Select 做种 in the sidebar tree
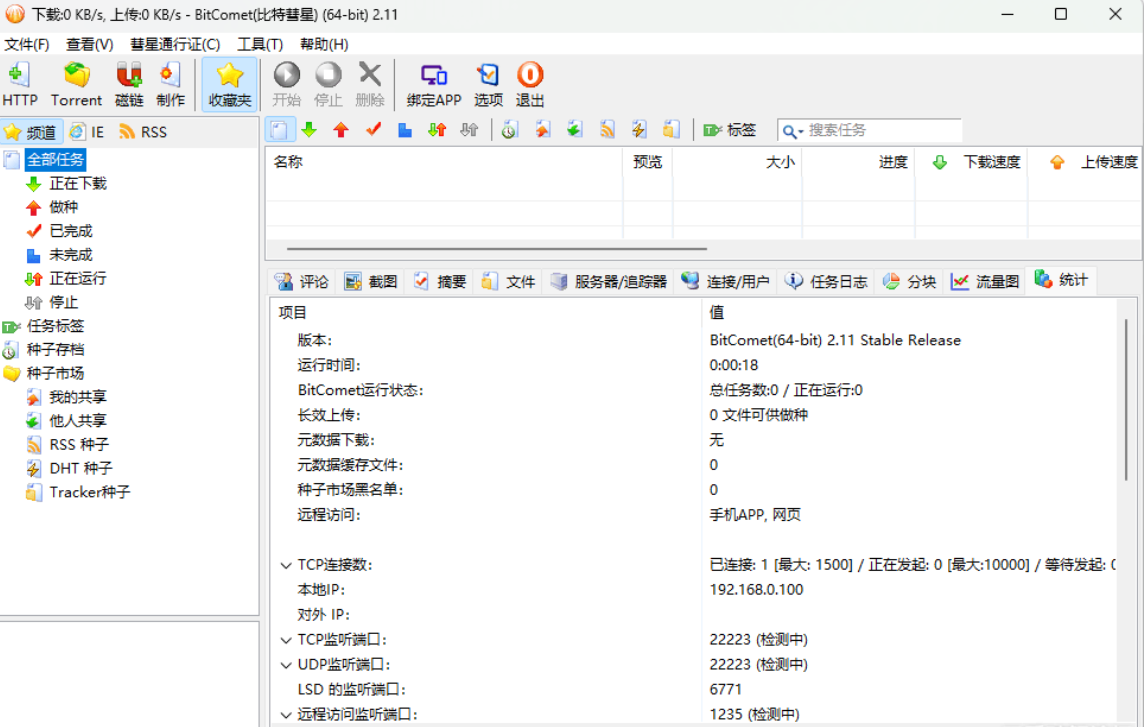1144x727 pixels. pos(63,207)
